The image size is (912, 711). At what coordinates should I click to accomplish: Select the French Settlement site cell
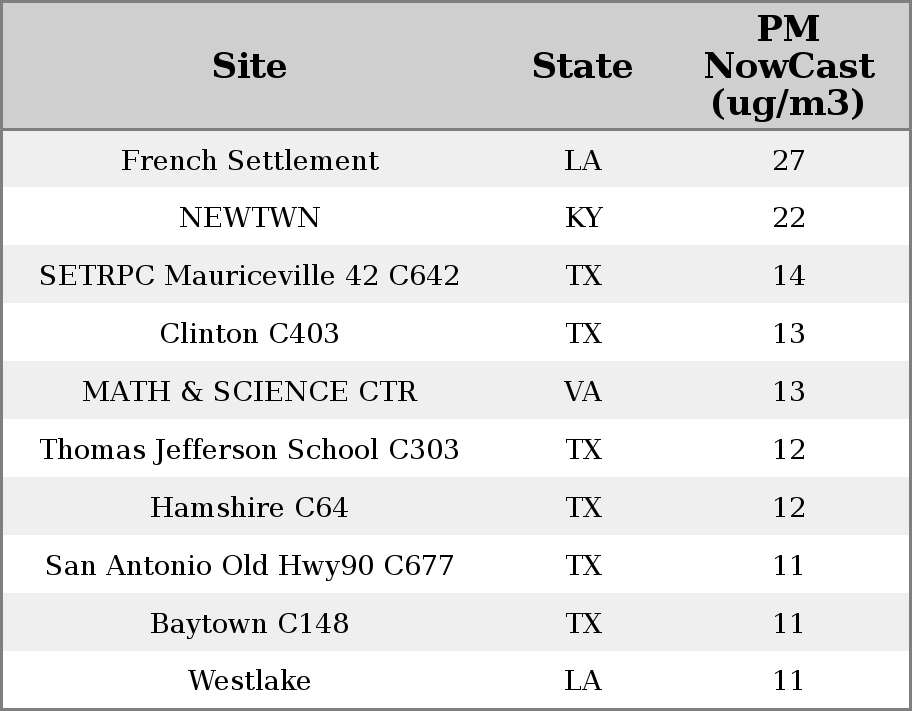pyautogui.click(x=250, y=160)
